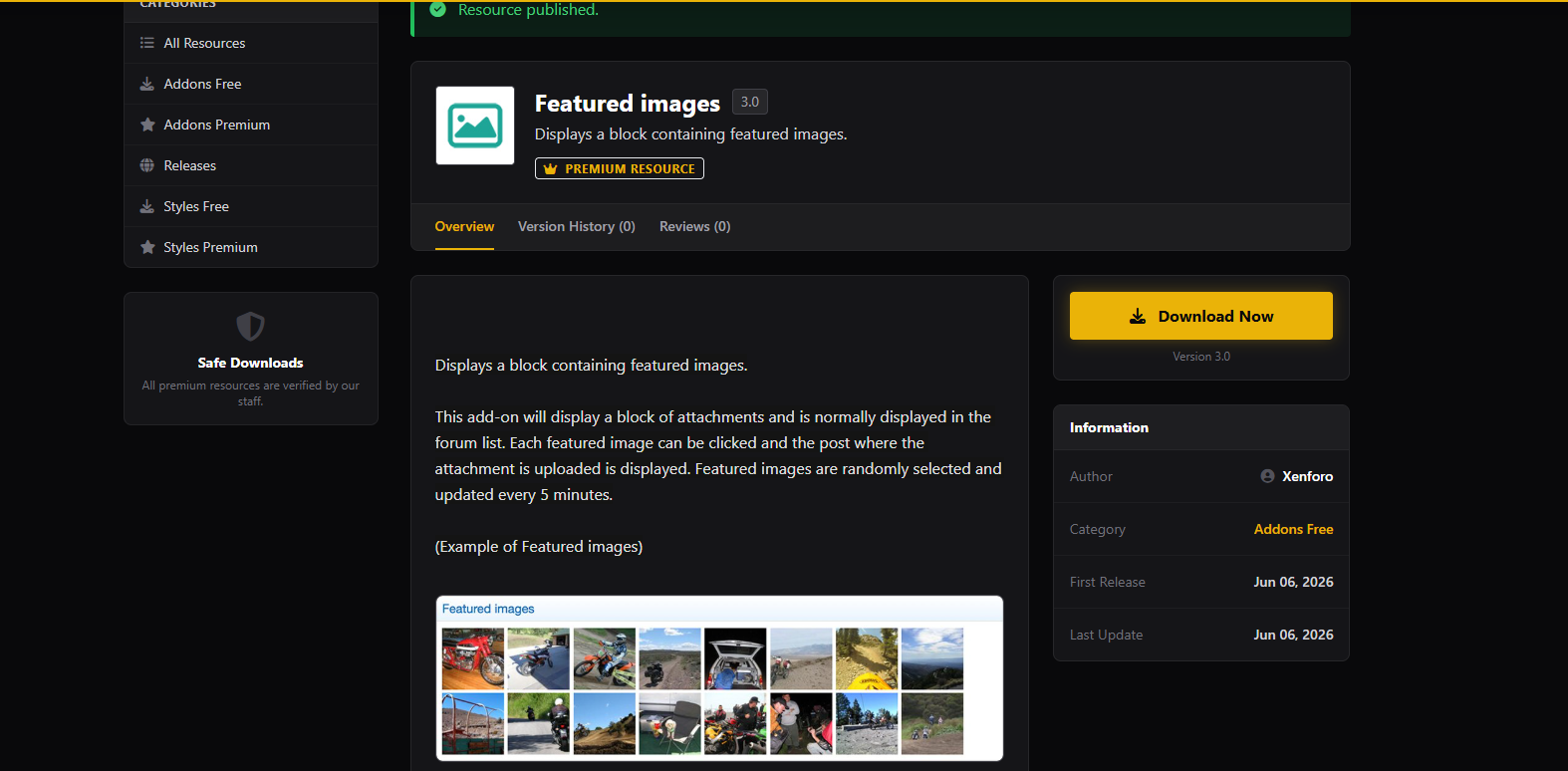
Task: Click the Addons Free category value link
Action: pos(1293,529)
